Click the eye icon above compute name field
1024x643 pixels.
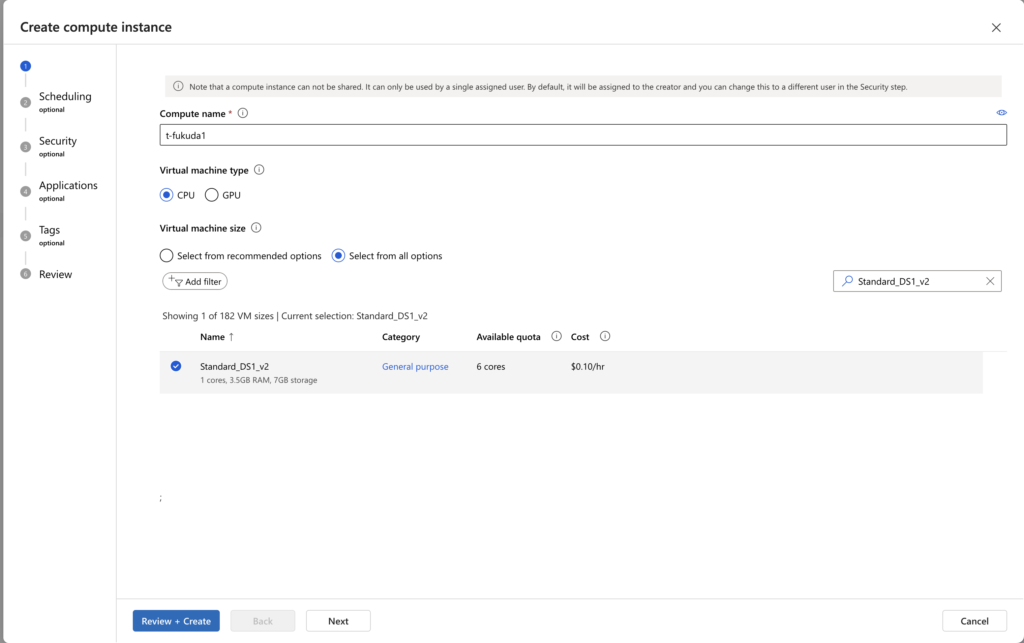coord(1001,113)
